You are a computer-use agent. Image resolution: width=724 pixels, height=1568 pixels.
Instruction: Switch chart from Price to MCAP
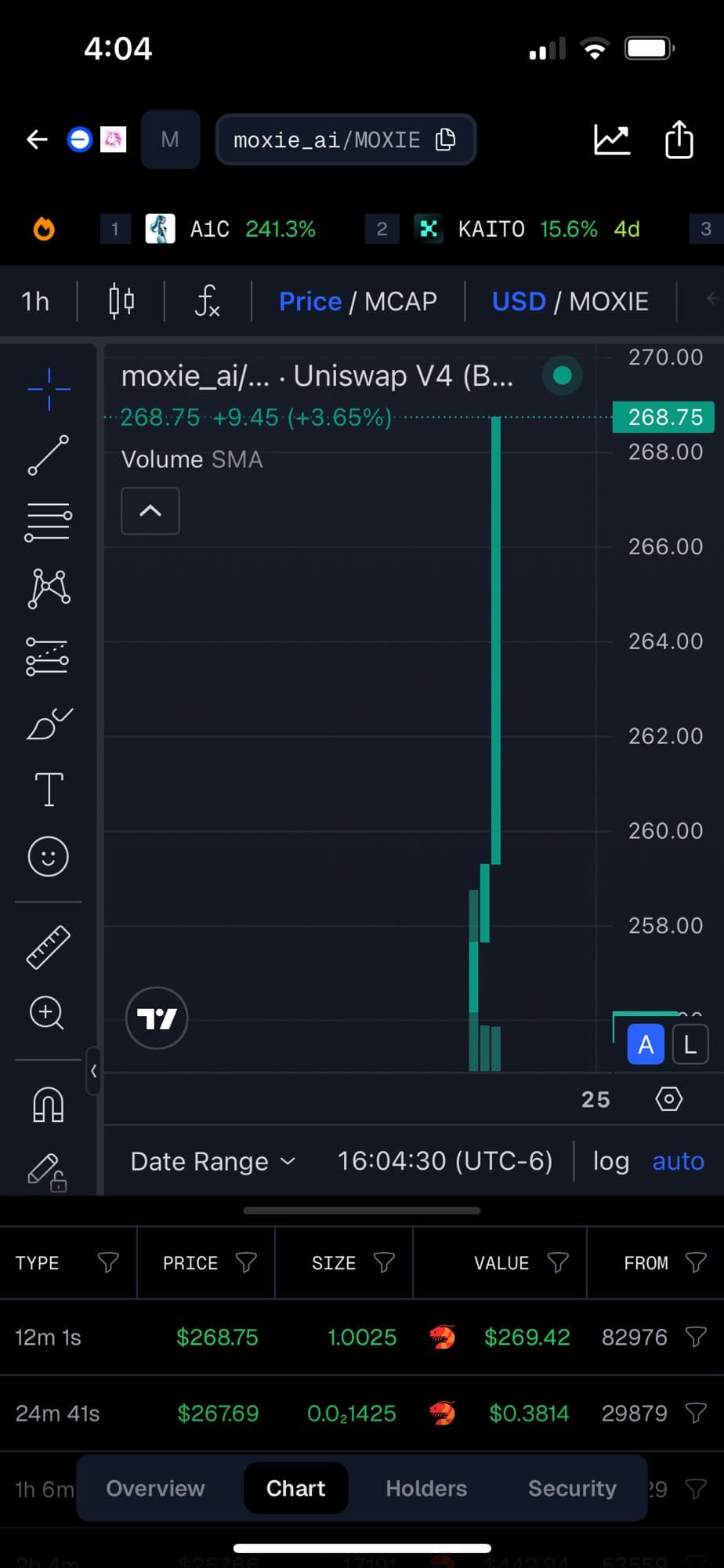coord(400,301)
